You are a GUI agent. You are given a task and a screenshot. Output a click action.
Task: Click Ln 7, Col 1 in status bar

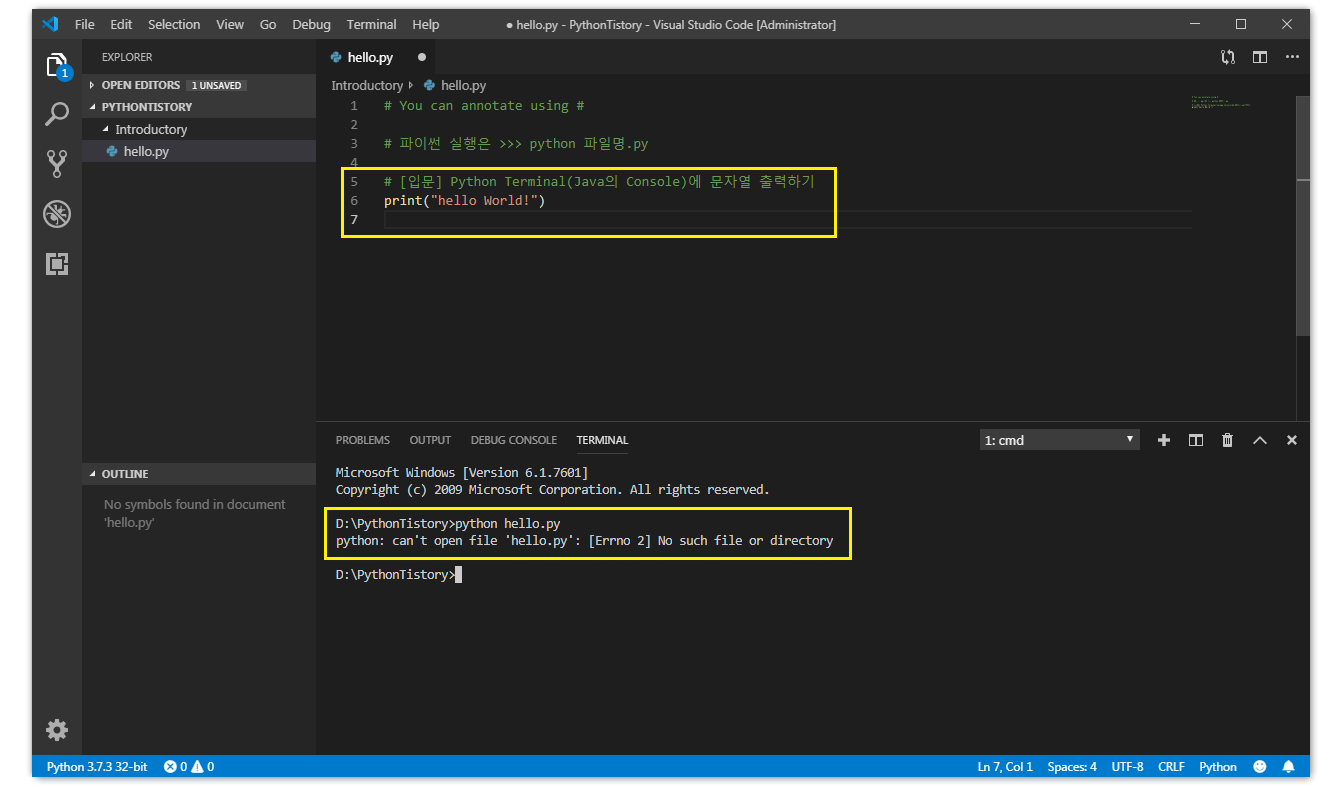1005,767
